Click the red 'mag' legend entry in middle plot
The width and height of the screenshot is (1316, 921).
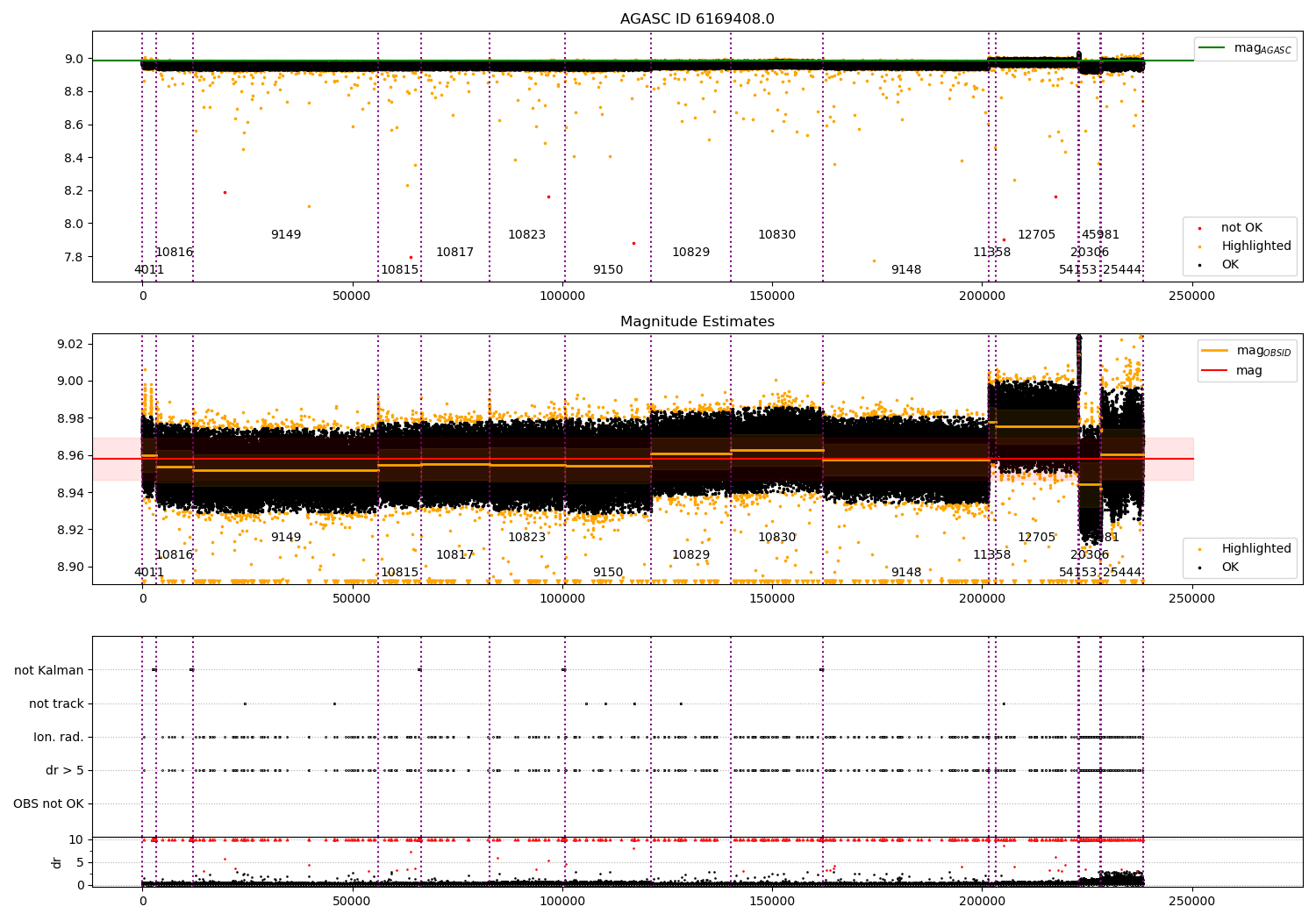[x=1248, y=370]
